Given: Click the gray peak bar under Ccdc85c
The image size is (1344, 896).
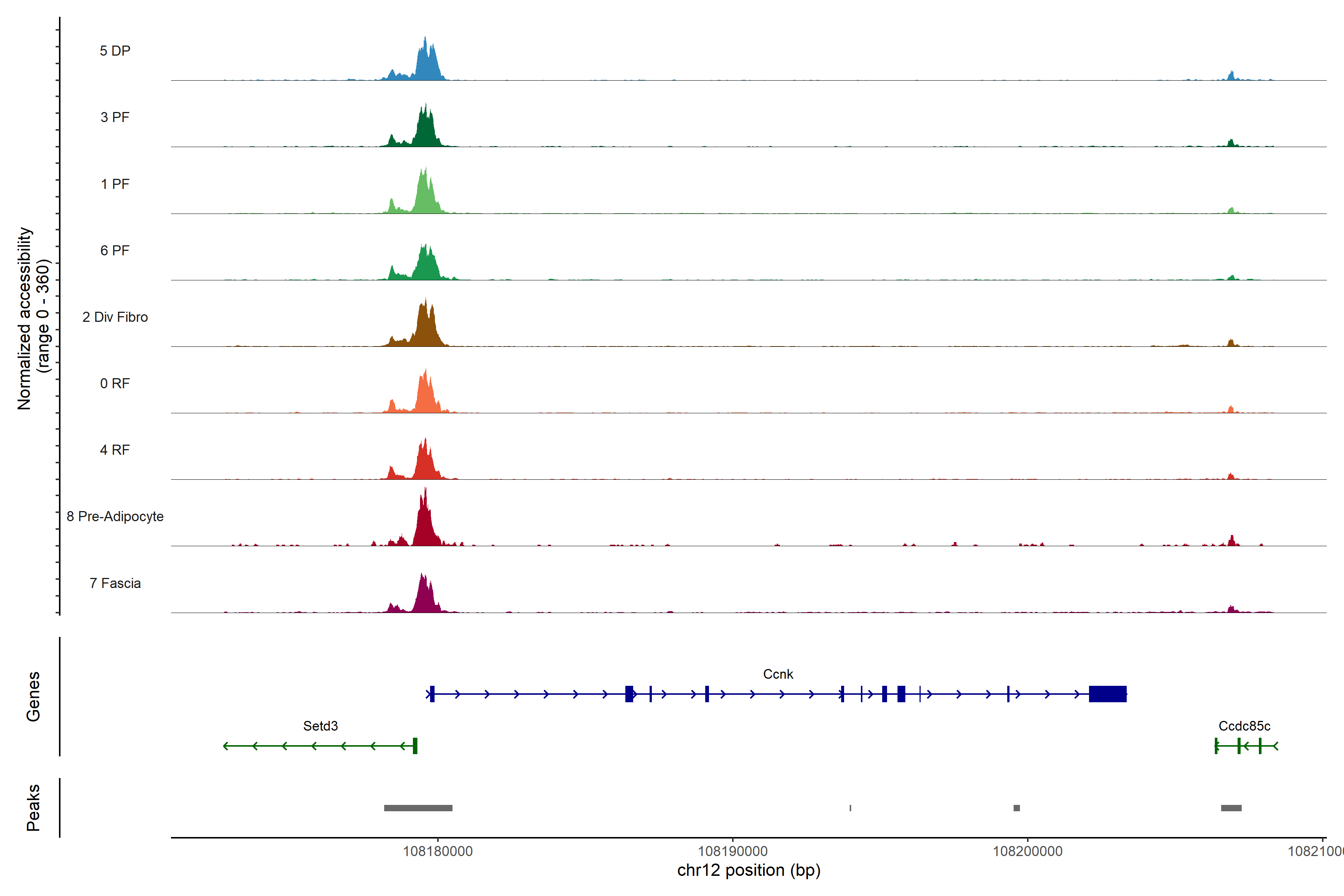Looking at the screenshot, I should click(1231, 808).
